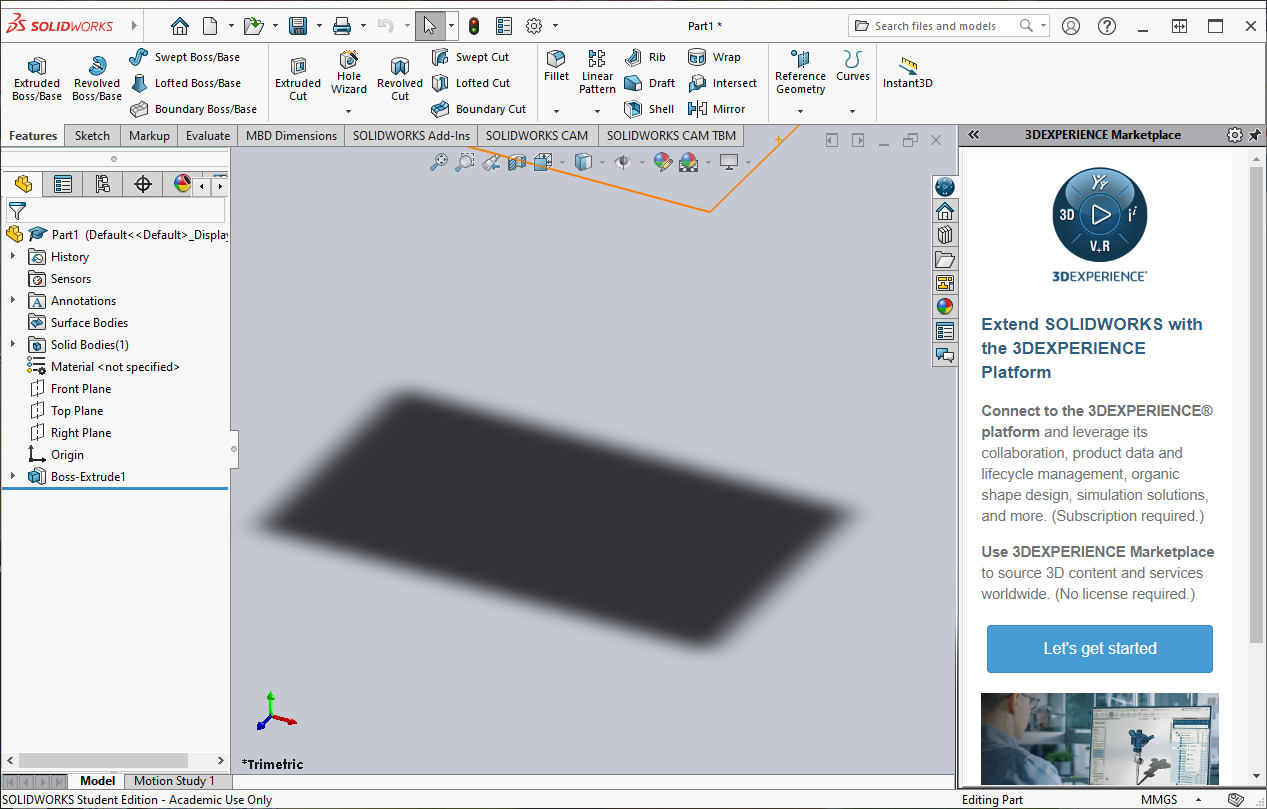Open the Curves dropdown arrow

point(852,110)
